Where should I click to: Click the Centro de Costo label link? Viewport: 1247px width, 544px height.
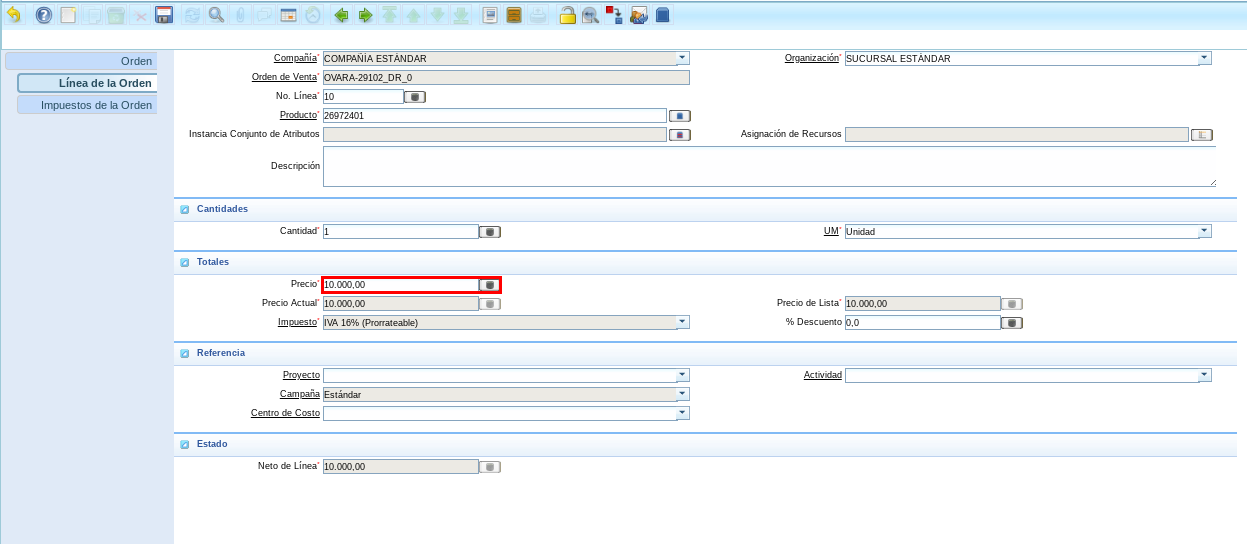click(285, 413)
